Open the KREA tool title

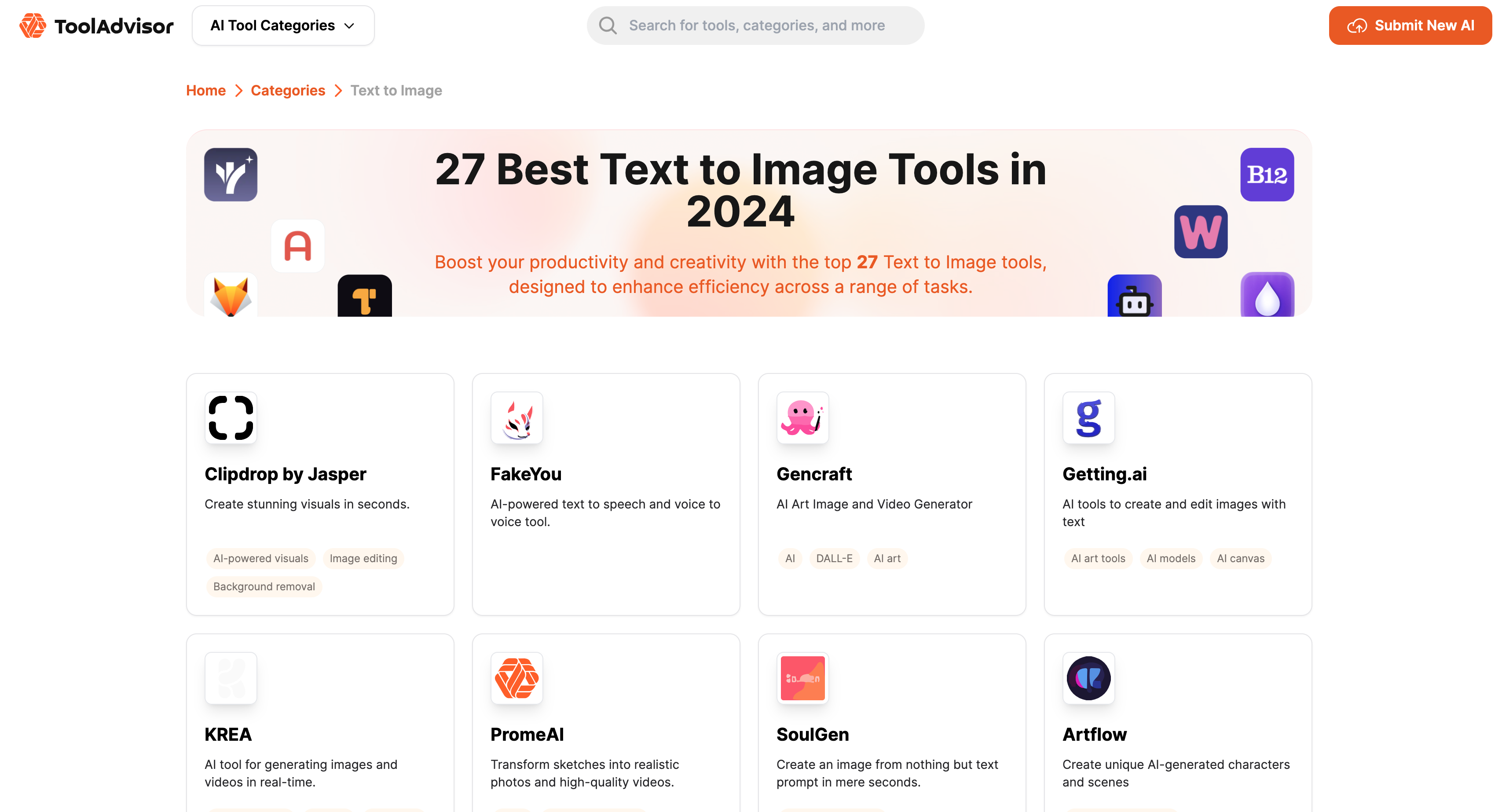pos(228,735)
